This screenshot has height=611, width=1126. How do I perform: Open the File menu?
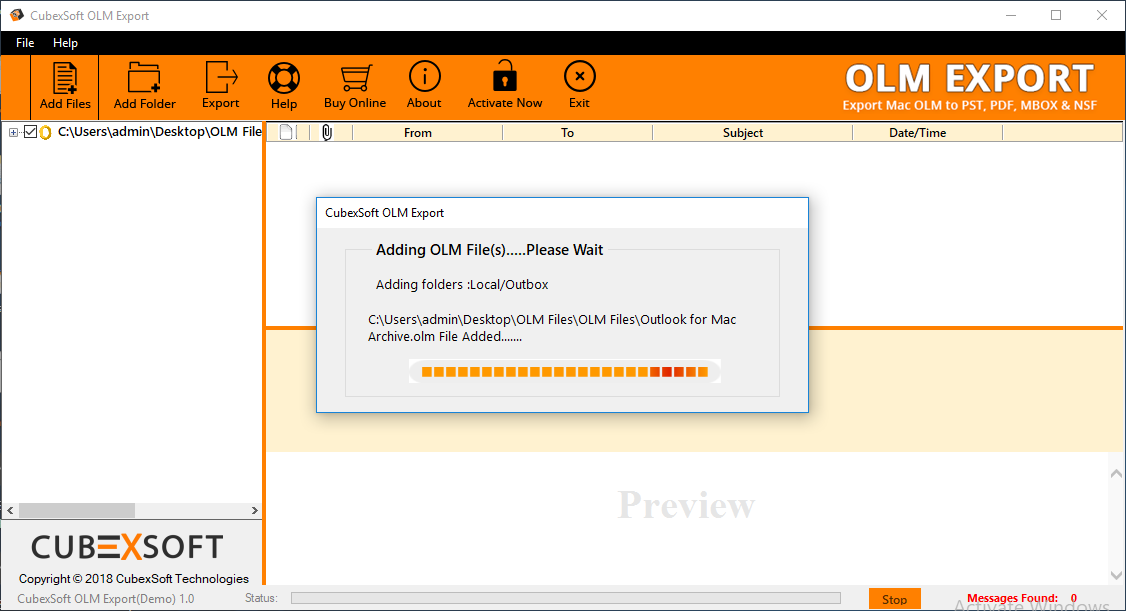[x=25, y=43]
